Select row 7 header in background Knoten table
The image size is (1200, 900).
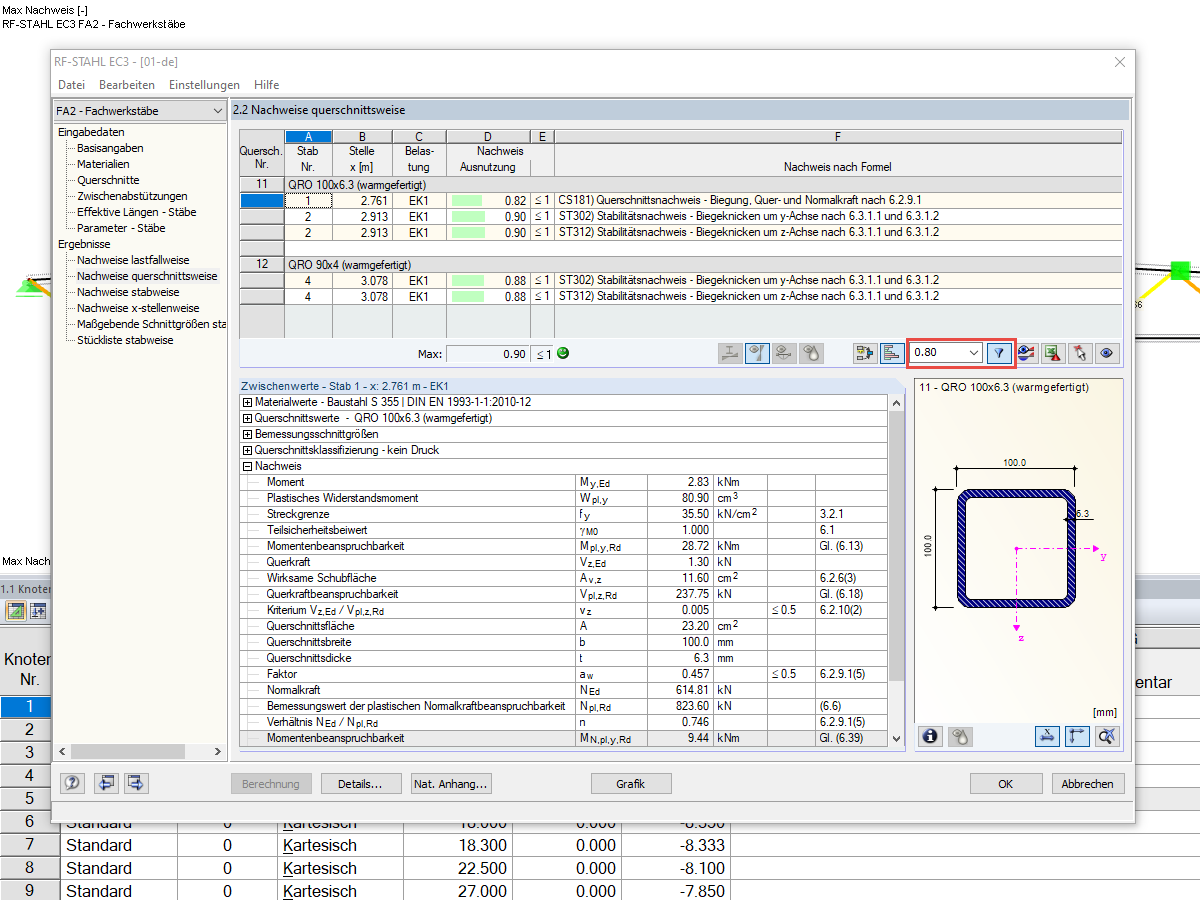tap(29, 845)
